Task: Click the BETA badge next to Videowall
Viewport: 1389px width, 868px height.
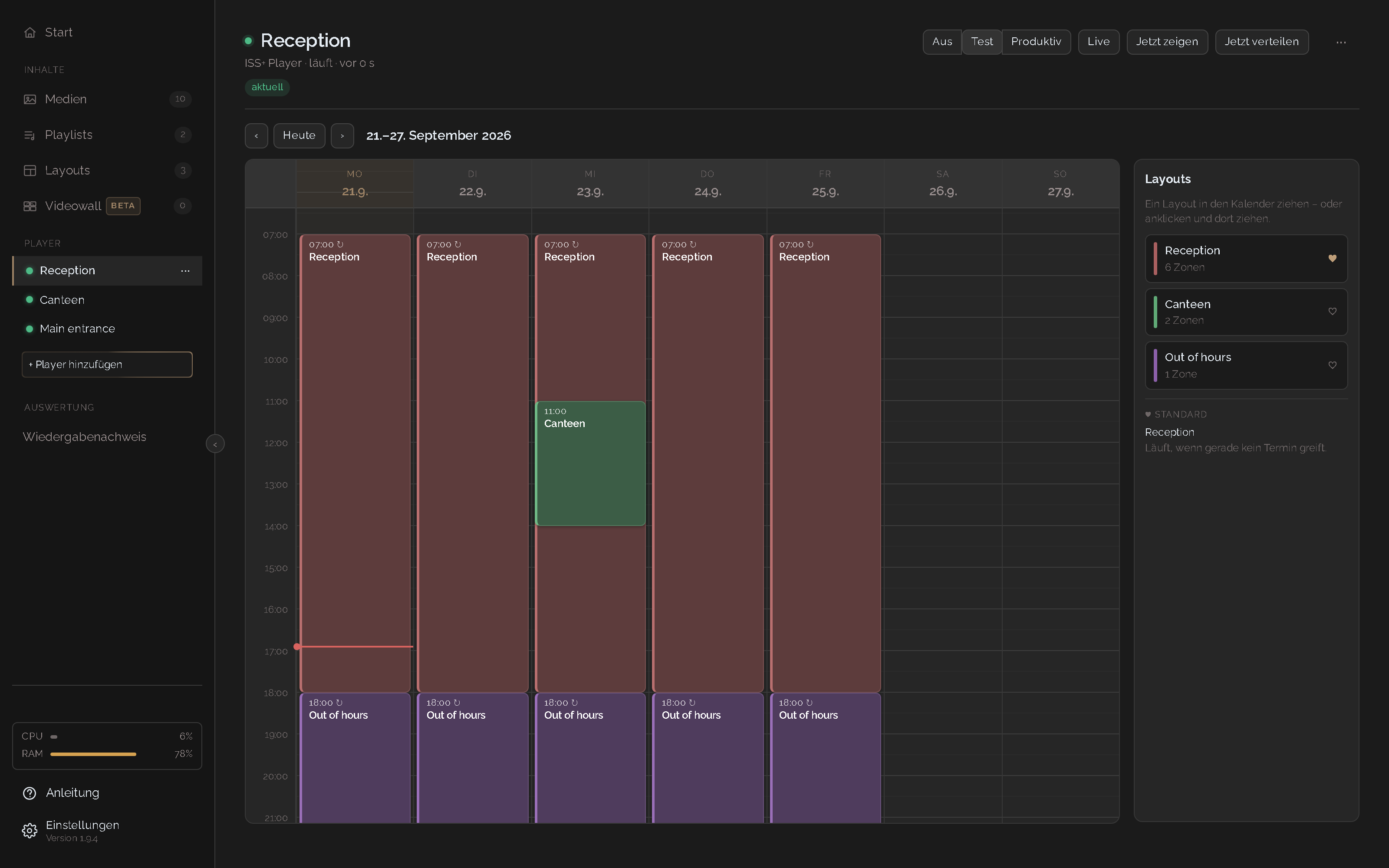Action: (123, 206)
